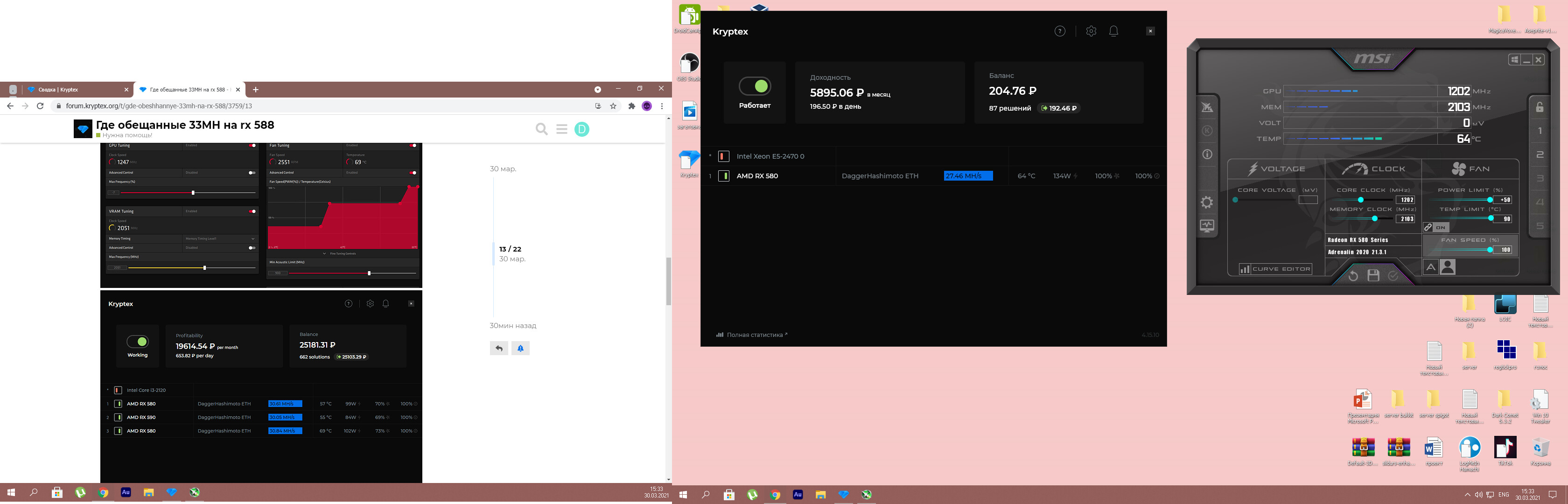
Task: Reload the forum page
Action: point(40,106)
